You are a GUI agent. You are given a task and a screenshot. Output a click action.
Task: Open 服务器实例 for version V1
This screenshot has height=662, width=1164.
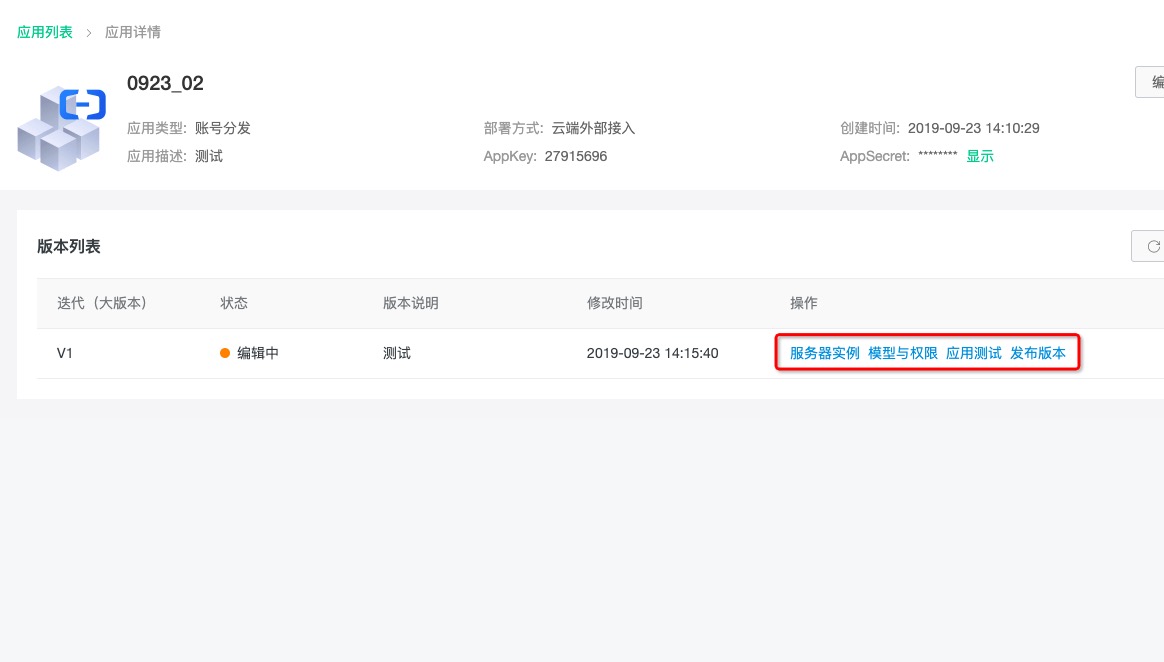[825, 353]
